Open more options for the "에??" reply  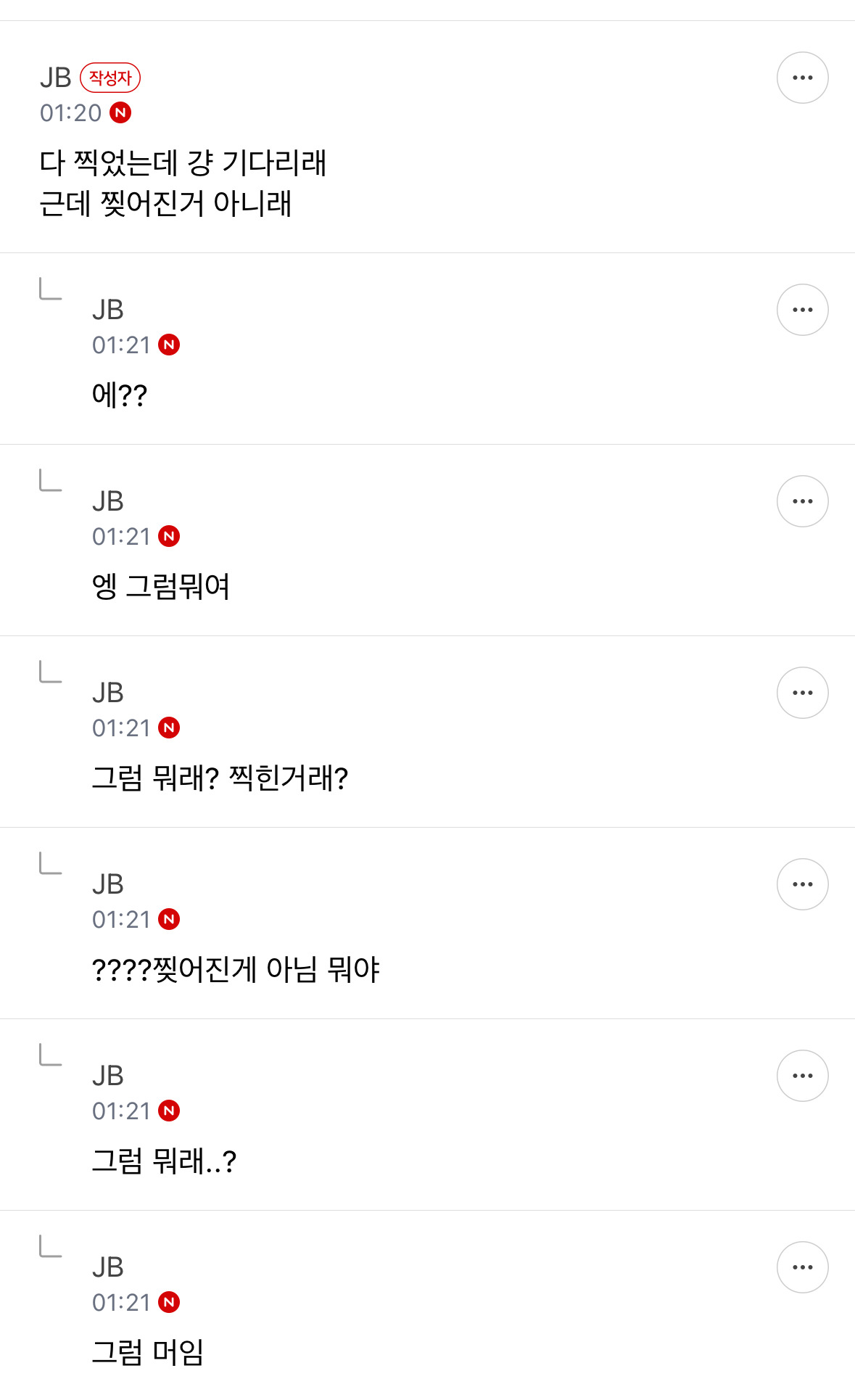[x=802, y=310]
